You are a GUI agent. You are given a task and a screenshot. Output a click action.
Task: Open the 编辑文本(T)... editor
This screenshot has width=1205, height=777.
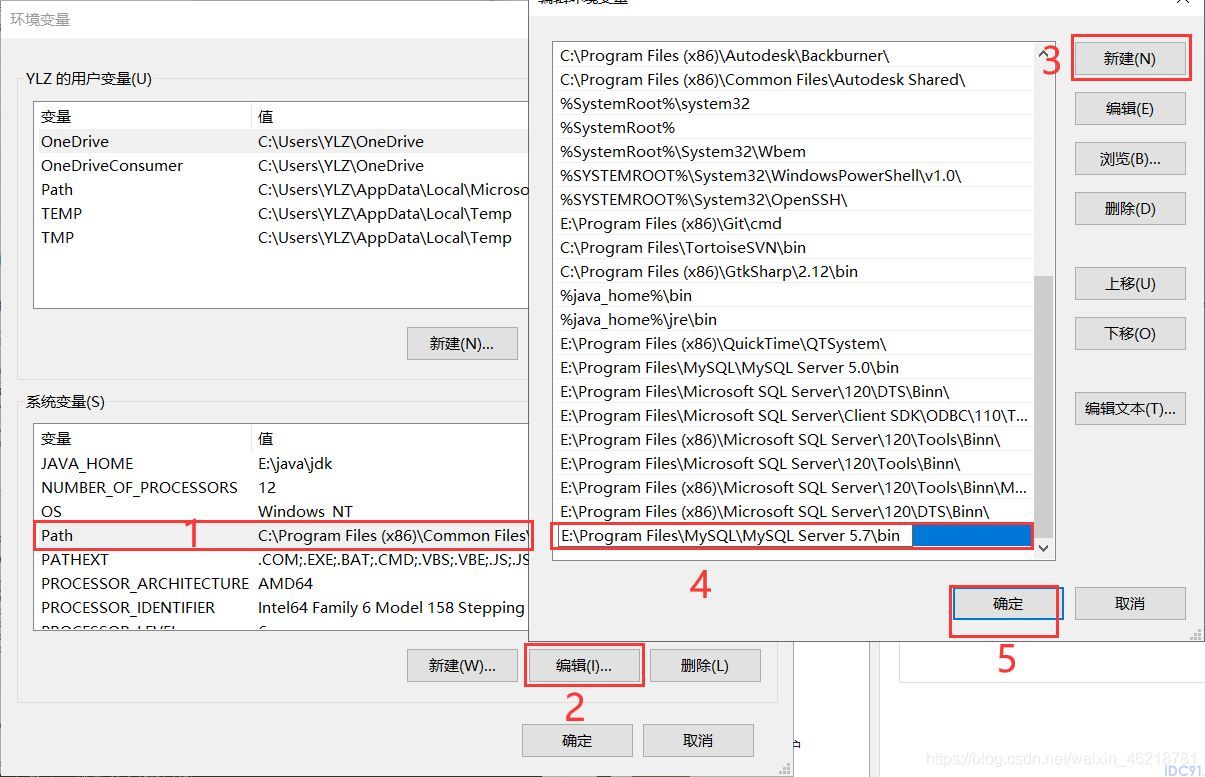pos(1130,409)
